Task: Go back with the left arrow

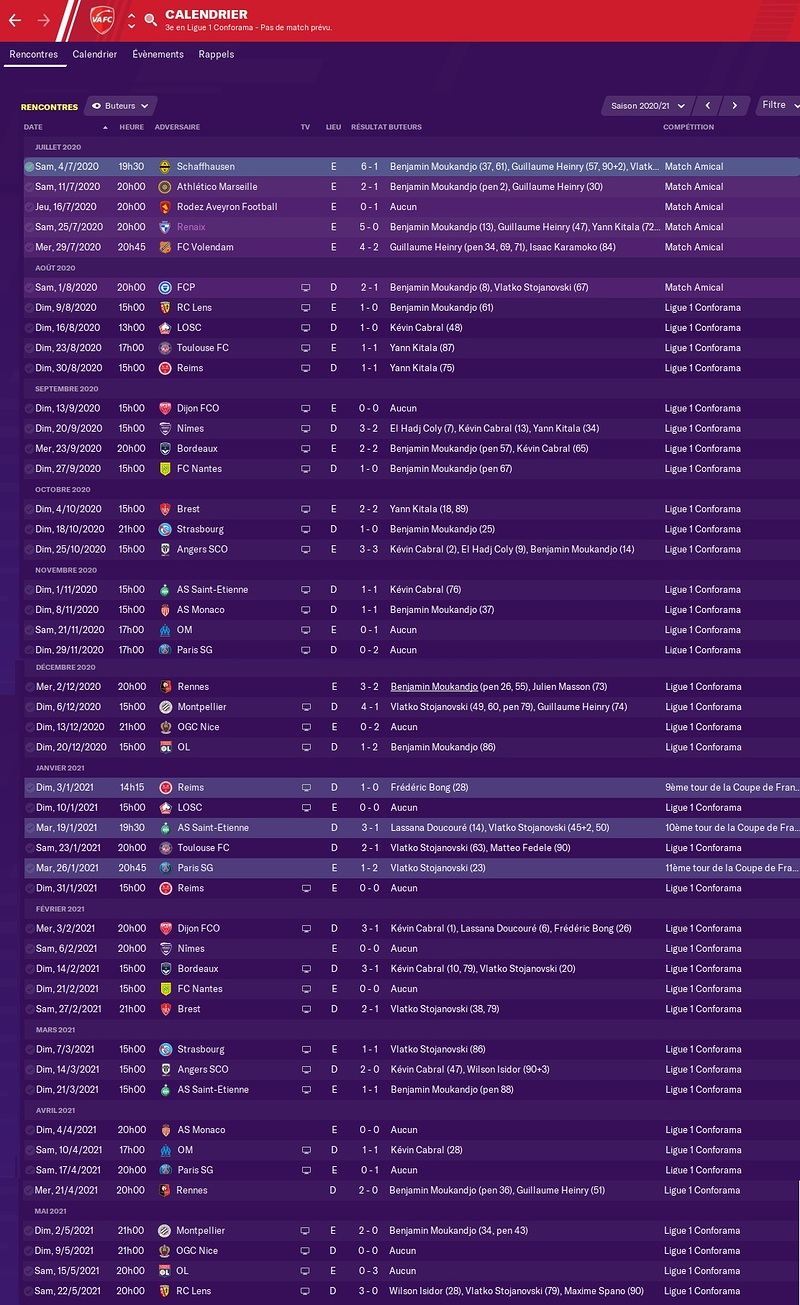Action: click(x=14, y=20)
